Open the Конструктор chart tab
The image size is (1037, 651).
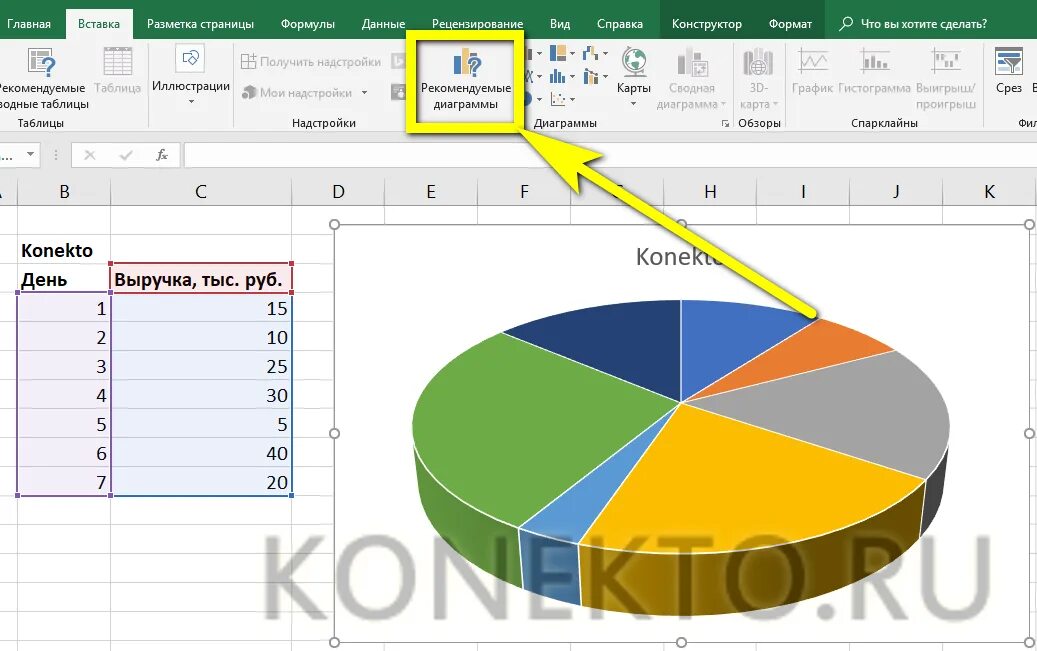point(707,24)
